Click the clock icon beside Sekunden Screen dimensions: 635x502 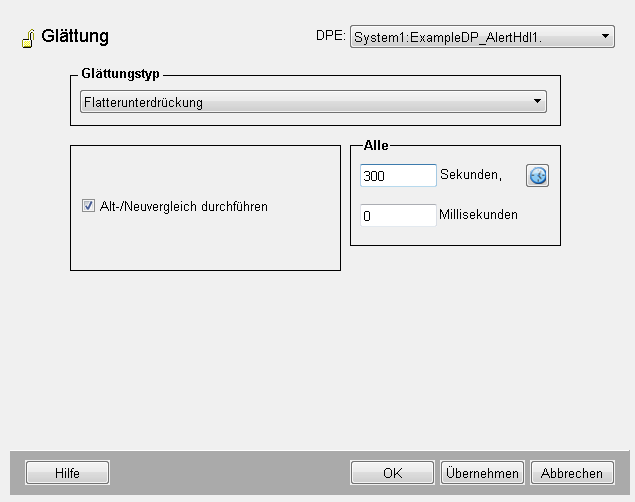click(x=537, y=176)
